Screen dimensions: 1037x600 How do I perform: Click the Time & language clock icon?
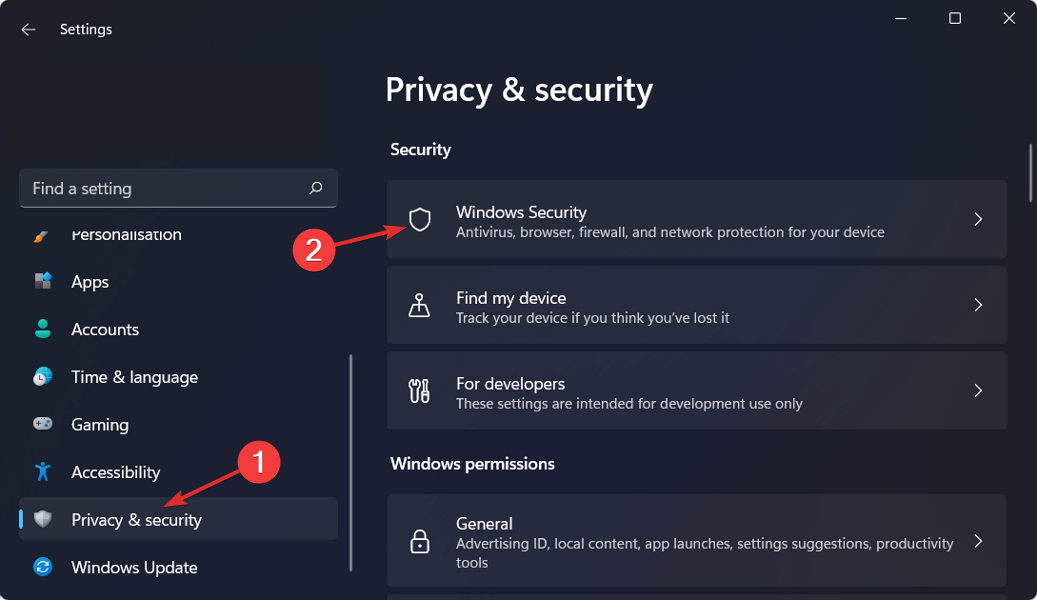pyautogui.click(x=43, y=376)
